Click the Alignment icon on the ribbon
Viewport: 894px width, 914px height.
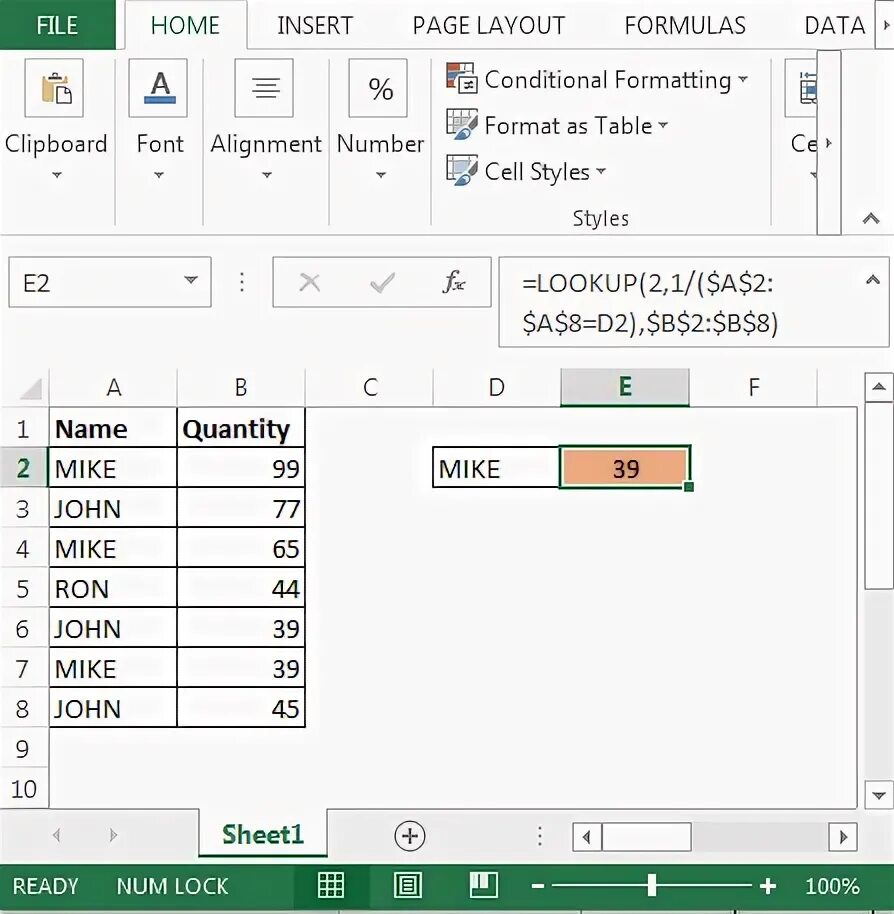coord(264,88)
